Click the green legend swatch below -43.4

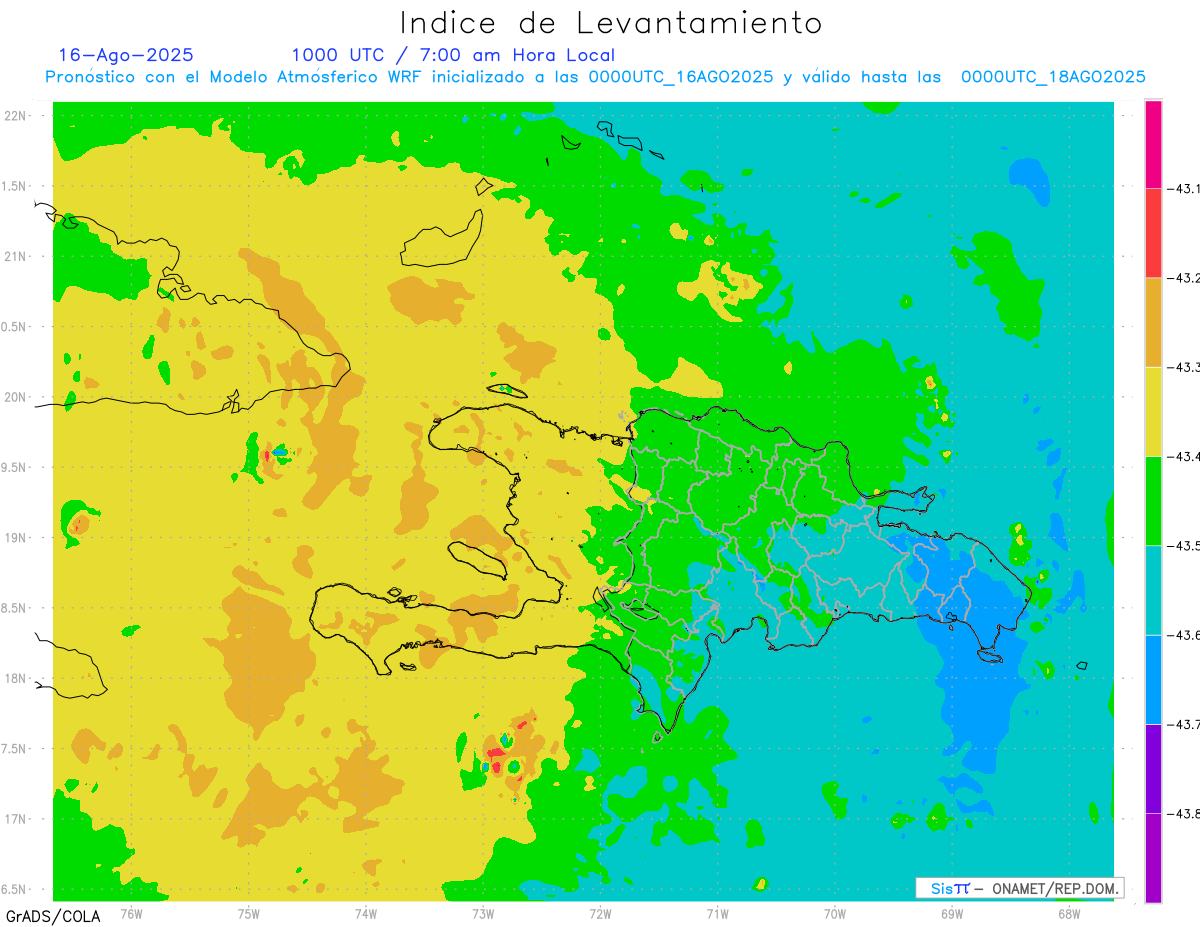point(1153,500)
